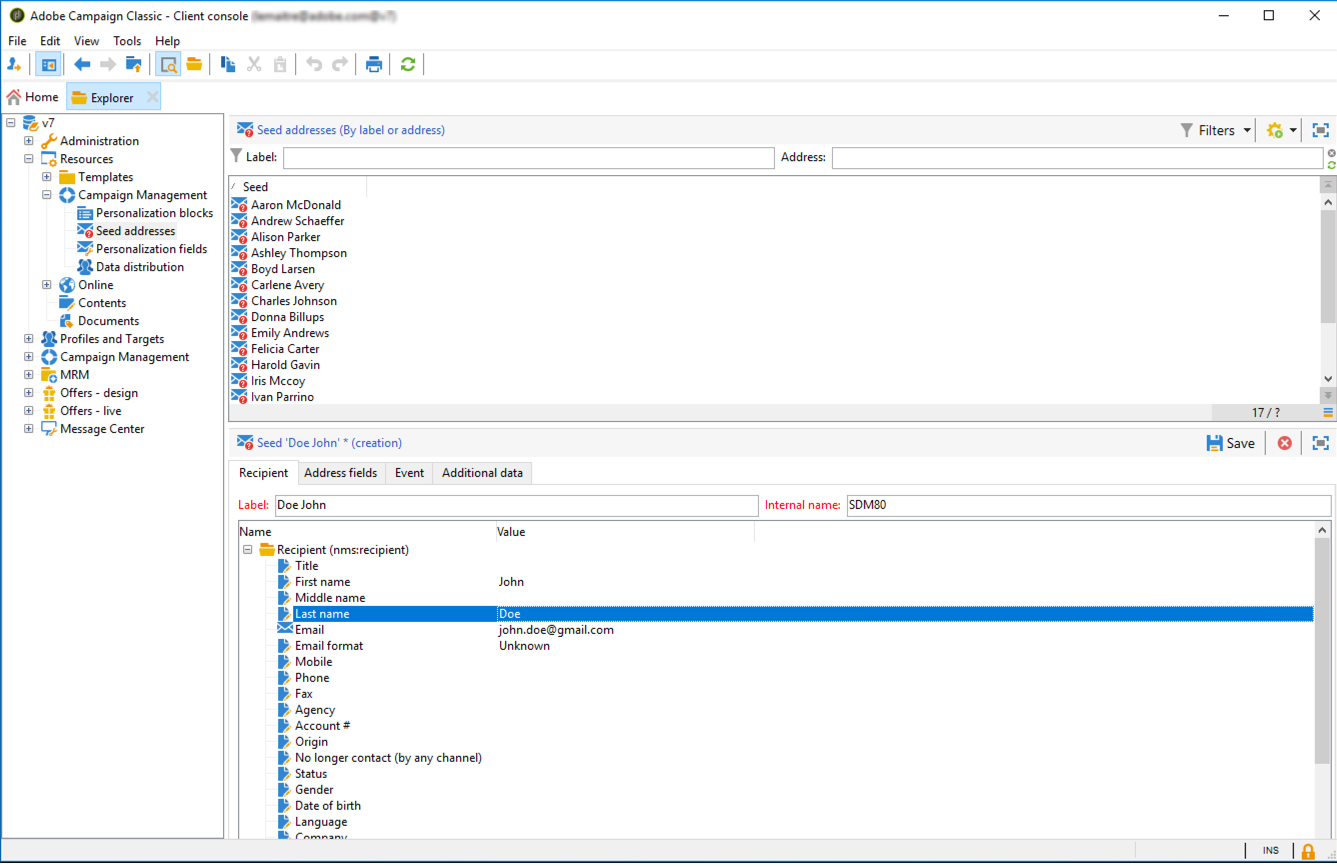Switch to the Home tab
Screen dimensions: 1337x867
pyautogui.click(x=33, y=97)
